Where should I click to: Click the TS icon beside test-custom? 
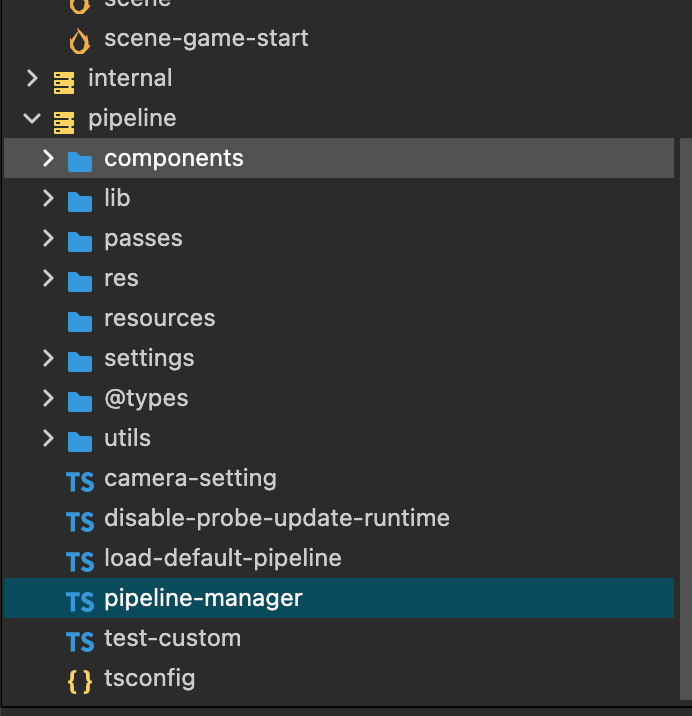[80, 640]
